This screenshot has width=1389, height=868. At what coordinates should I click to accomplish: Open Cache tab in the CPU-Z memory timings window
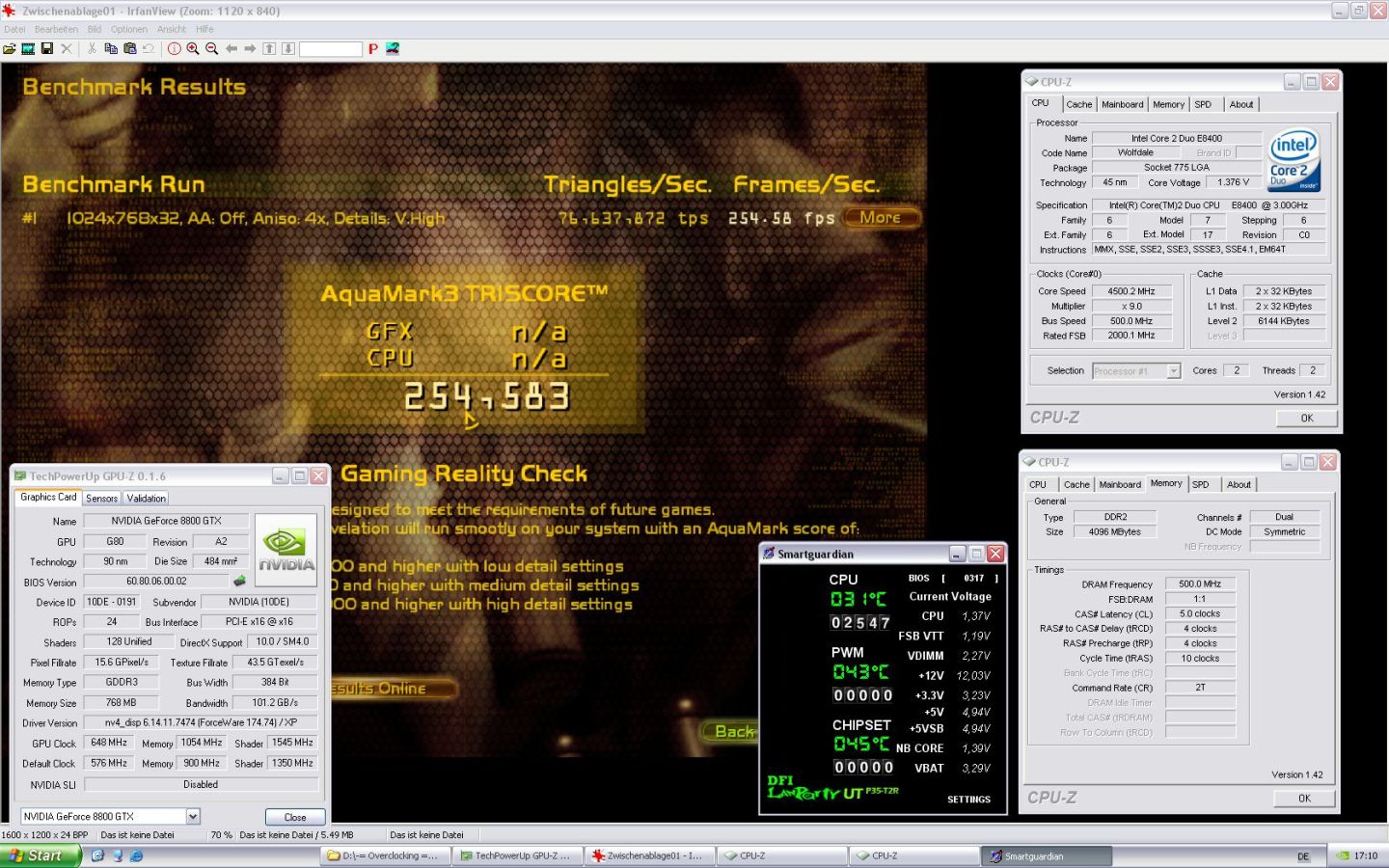pyautogui.click(x=1076, y=485)
